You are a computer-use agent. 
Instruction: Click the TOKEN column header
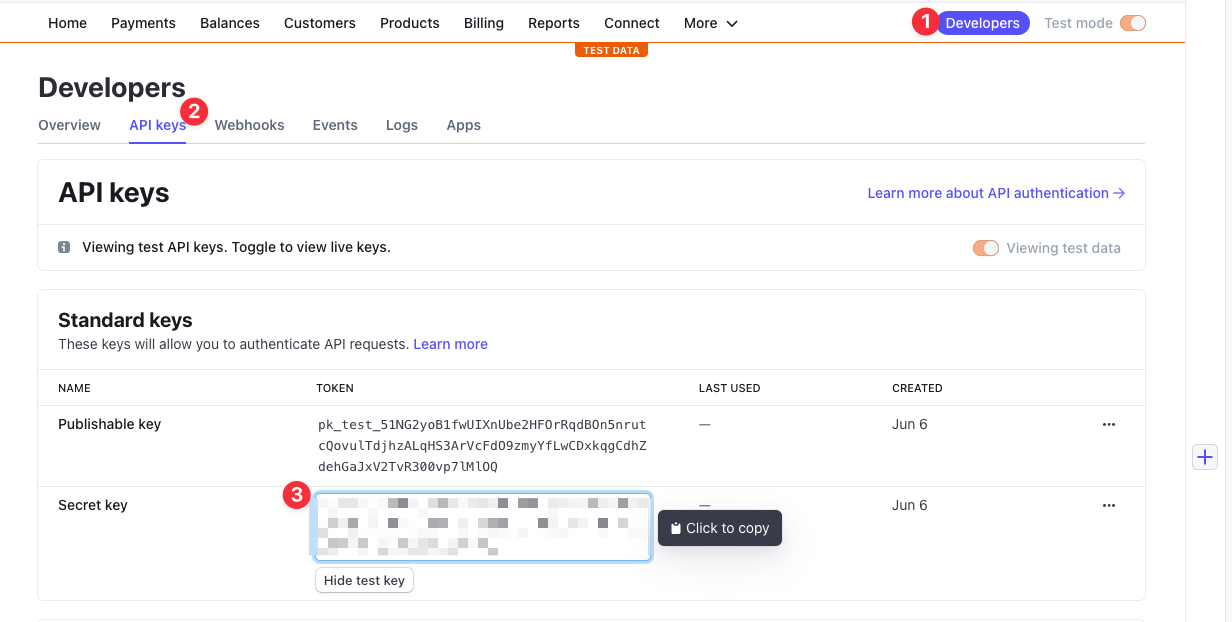coord(335,388)
